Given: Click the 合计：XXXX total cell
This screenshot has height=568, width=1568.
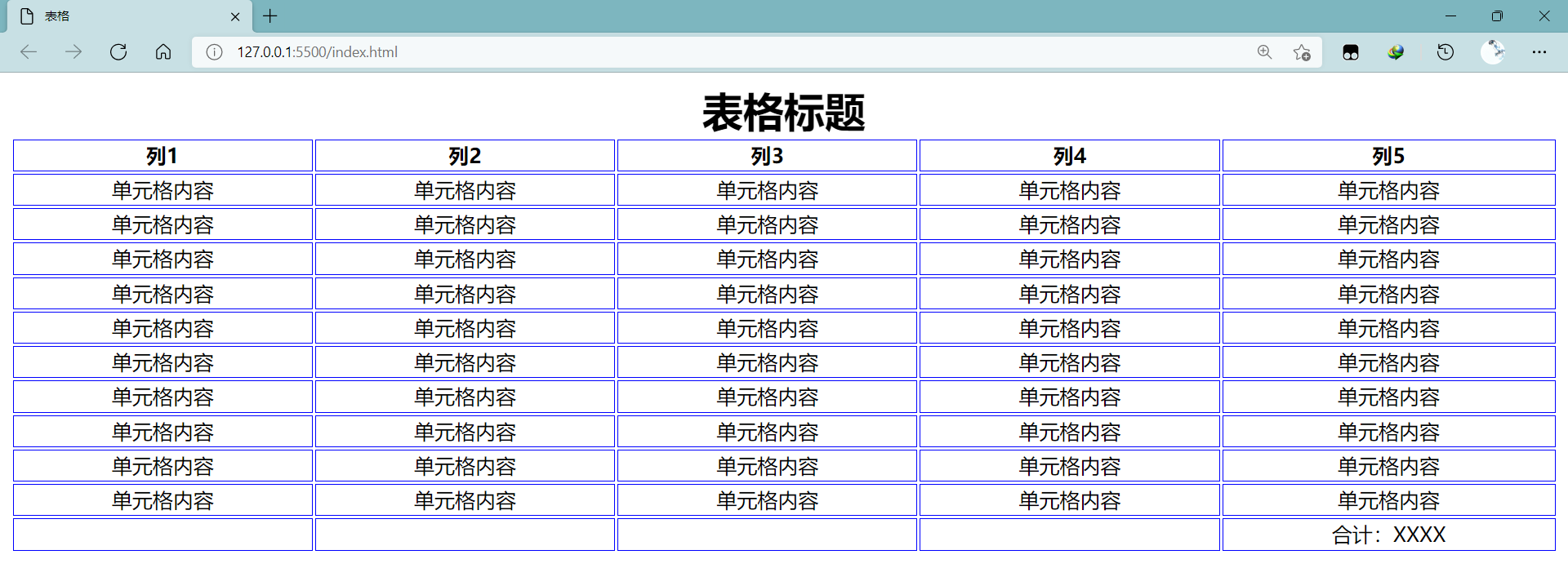Looking at the screenshot, I should (x=1388, y=535).
